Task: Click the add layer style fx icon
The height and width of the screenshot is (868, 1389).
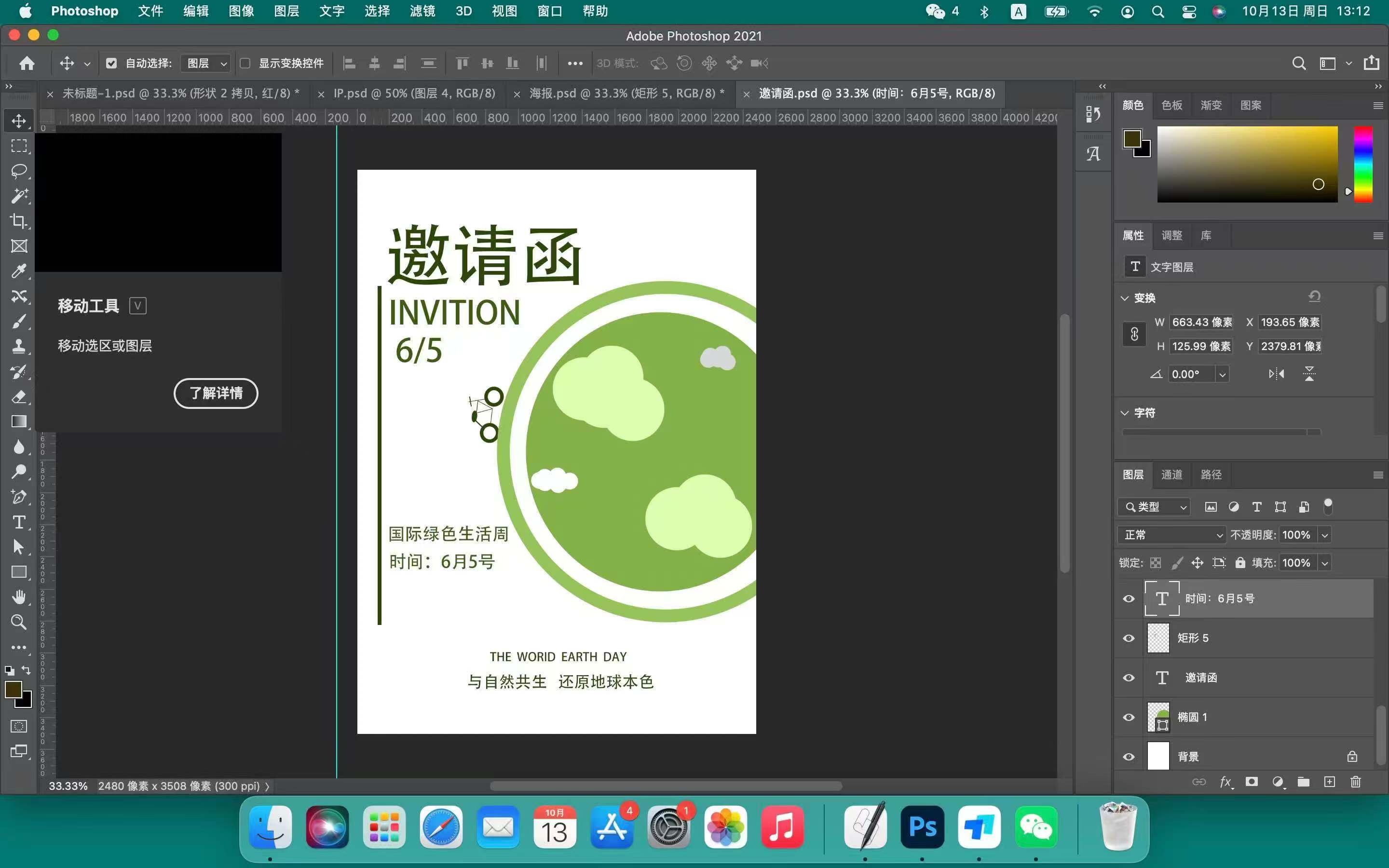Action: point(1226,782)
